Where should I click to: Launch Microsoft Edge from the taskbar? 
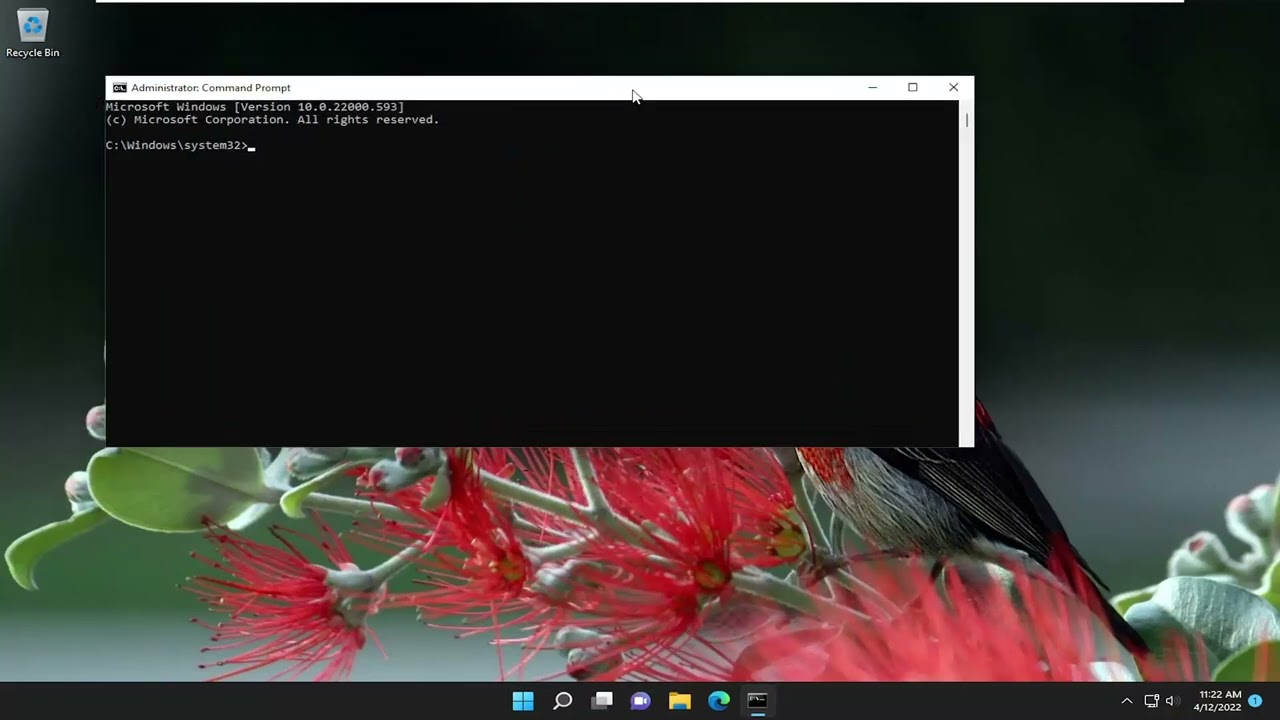(719, 701)
